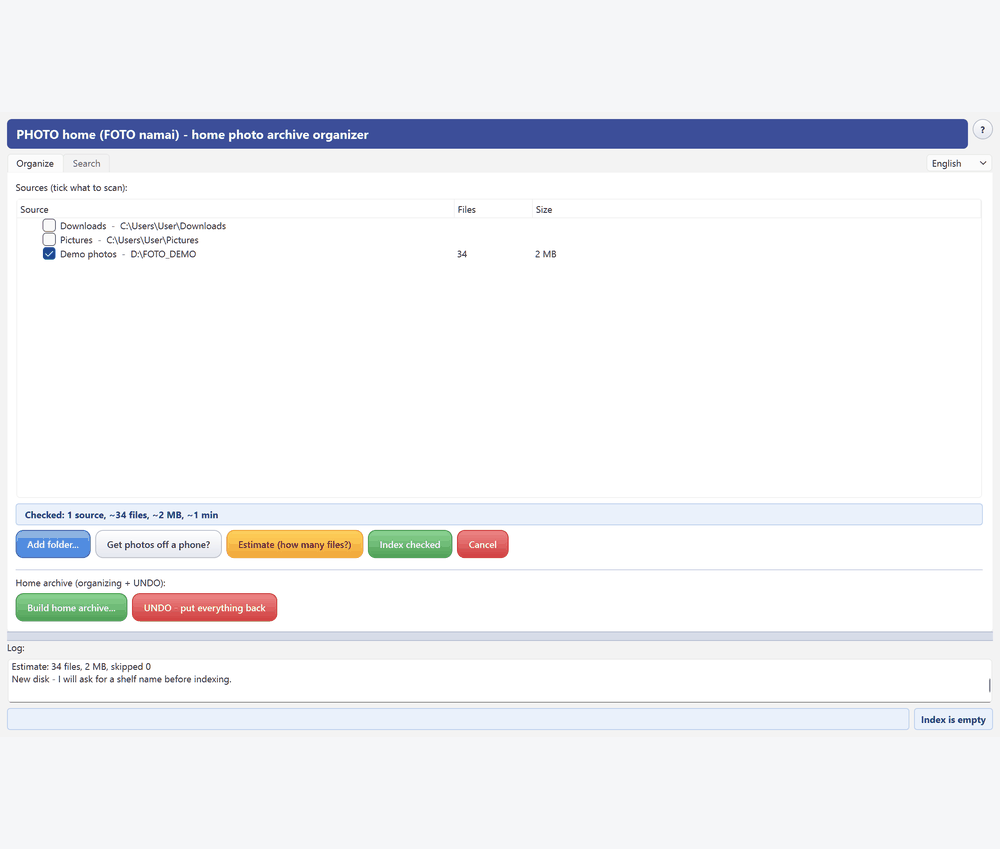Switch to the Search tab

tap(86, 163)
